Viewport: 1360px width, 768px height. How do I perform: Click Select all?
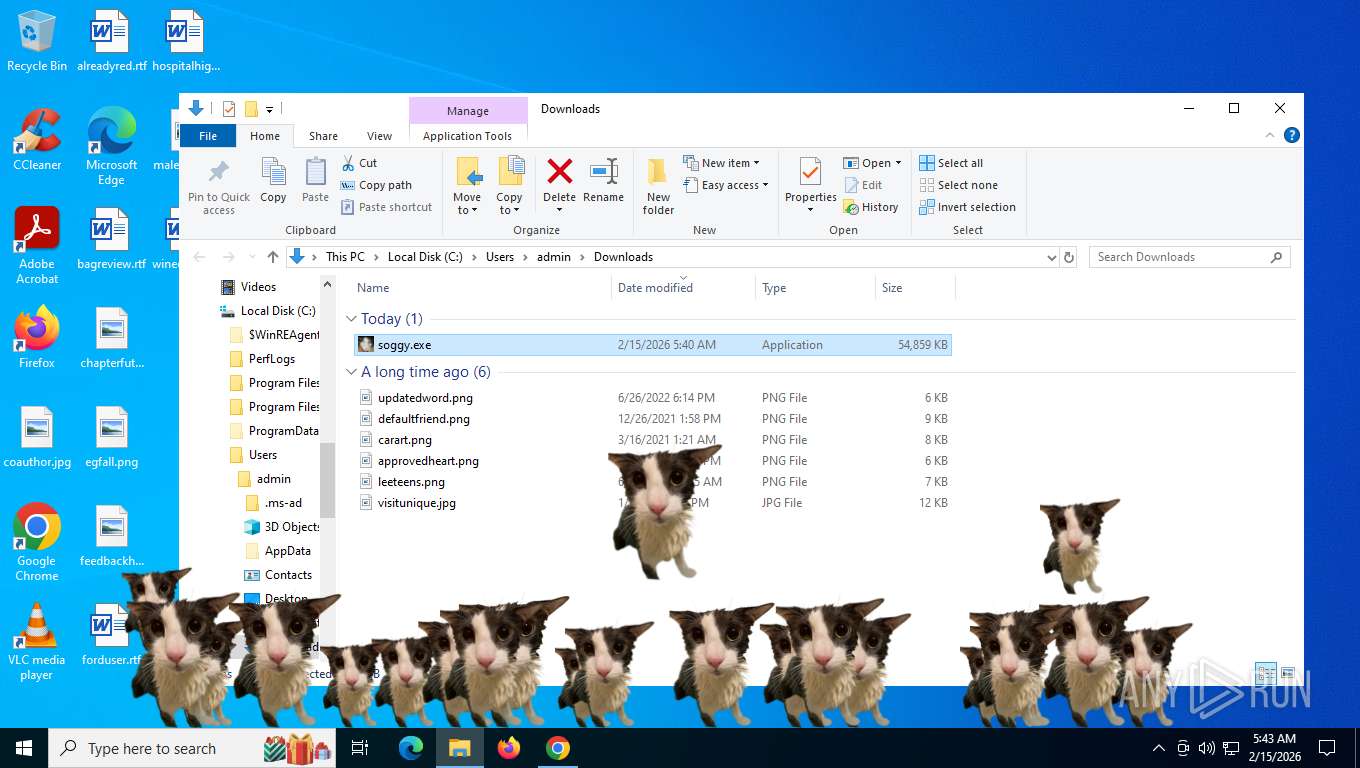[951, 163]
